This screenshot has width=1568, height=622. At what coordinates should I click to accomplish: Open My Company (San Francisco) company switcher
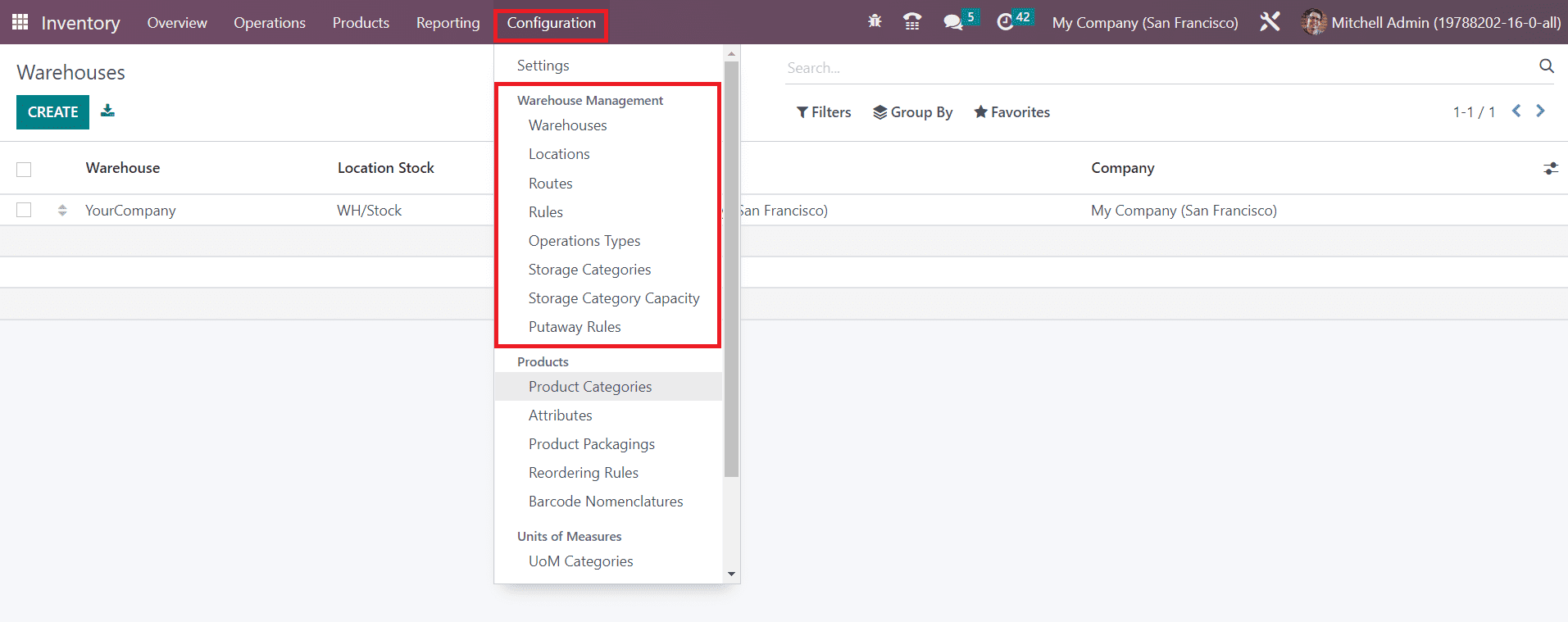tap(1144, 23)
